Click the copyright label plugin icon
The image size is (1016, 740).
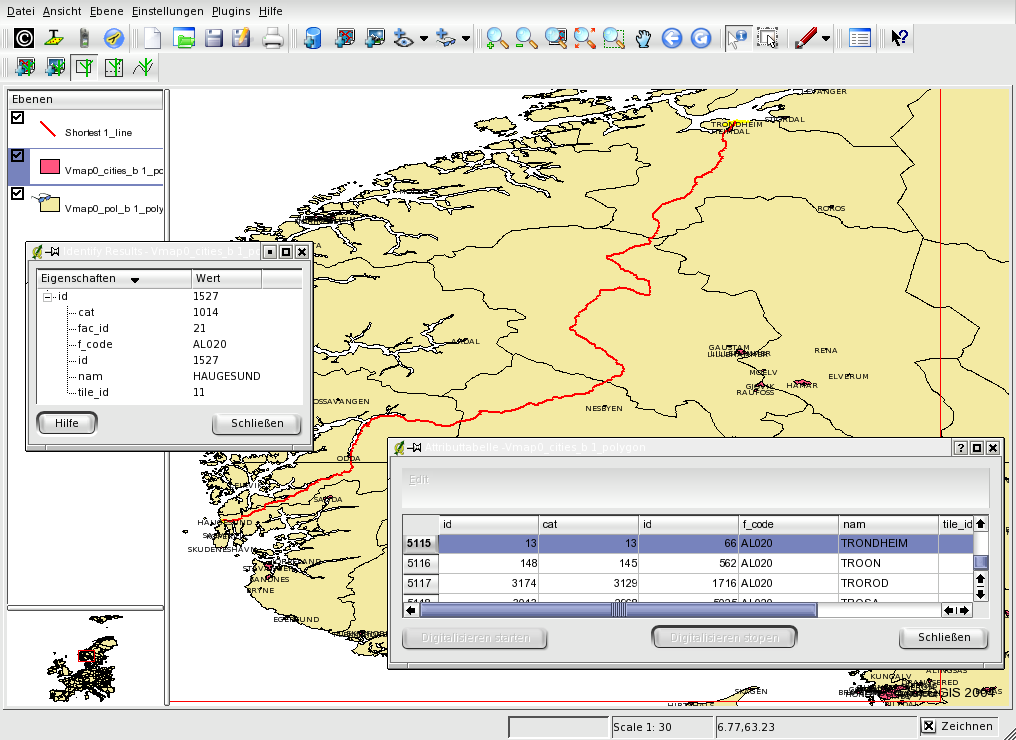(24, 39)
